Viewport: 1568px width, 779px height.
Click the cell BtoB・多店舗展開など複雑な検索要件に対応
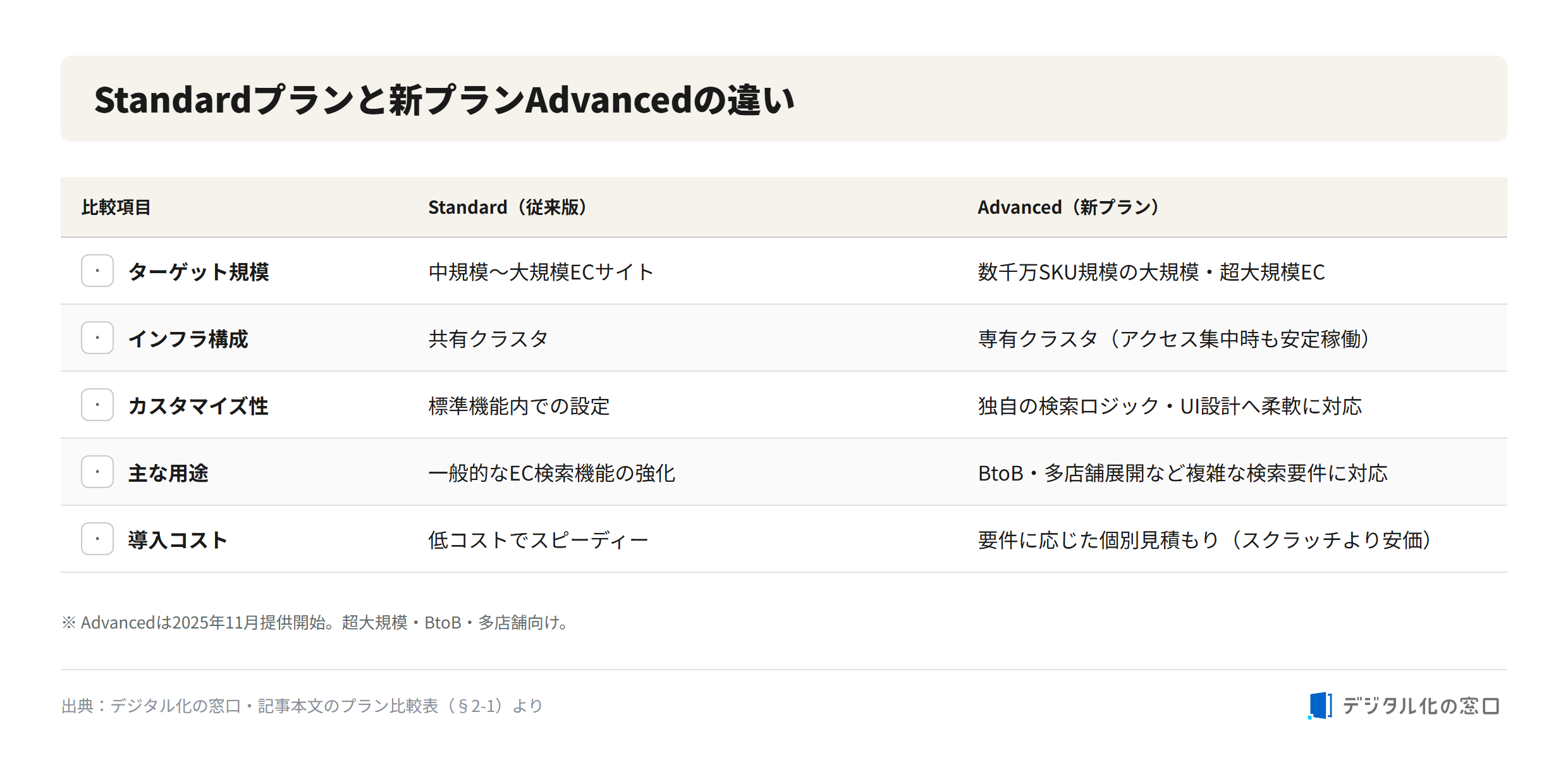(x=1182, y=473)
